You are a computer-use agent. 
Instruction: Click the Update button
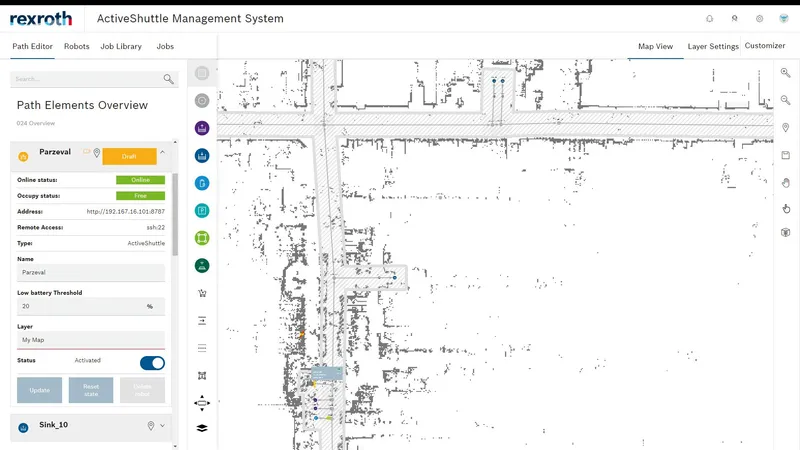39,390
